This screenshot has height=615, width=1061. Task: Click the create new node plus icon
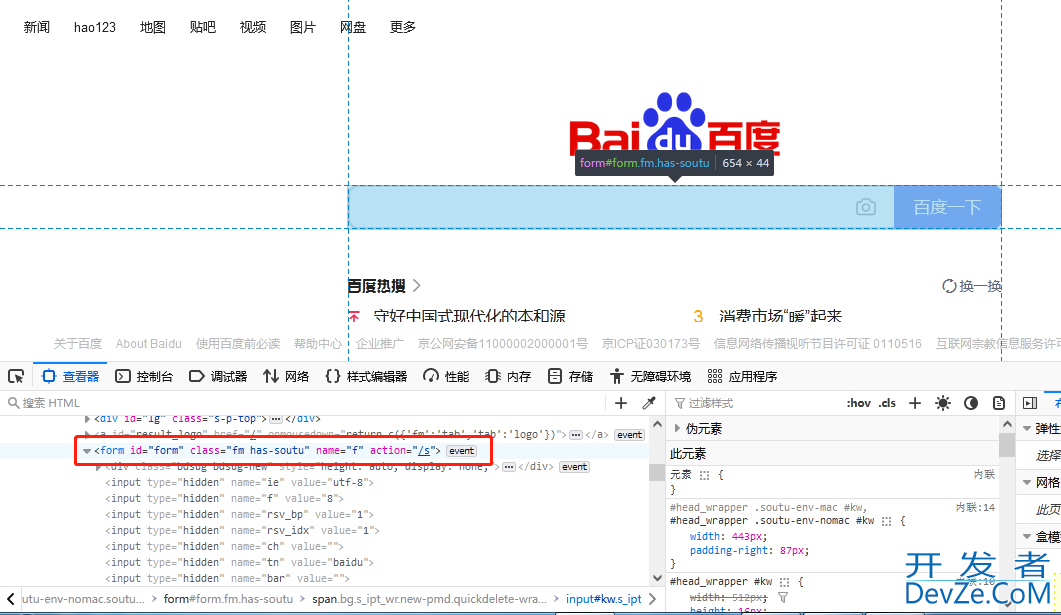coord(620,403)
